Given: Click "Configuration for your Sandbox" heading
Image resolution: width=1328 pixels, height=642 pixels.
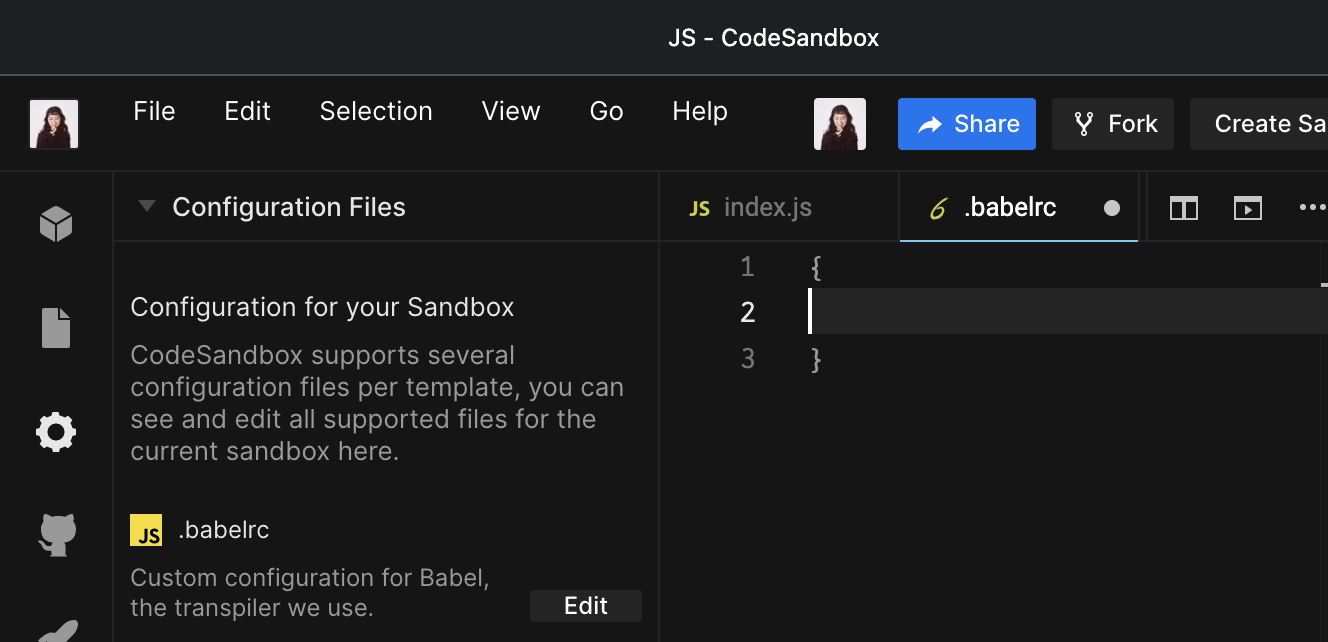Looking at the screenshot, I should click(322, 306).
